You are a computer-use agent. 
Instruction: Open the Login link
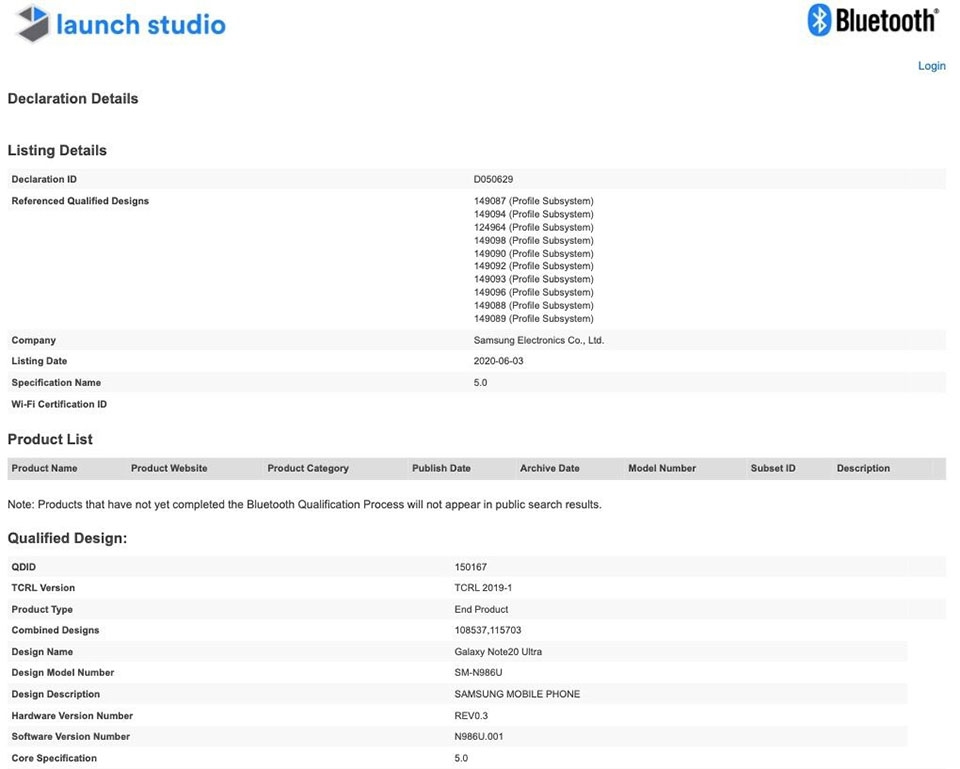931,65
